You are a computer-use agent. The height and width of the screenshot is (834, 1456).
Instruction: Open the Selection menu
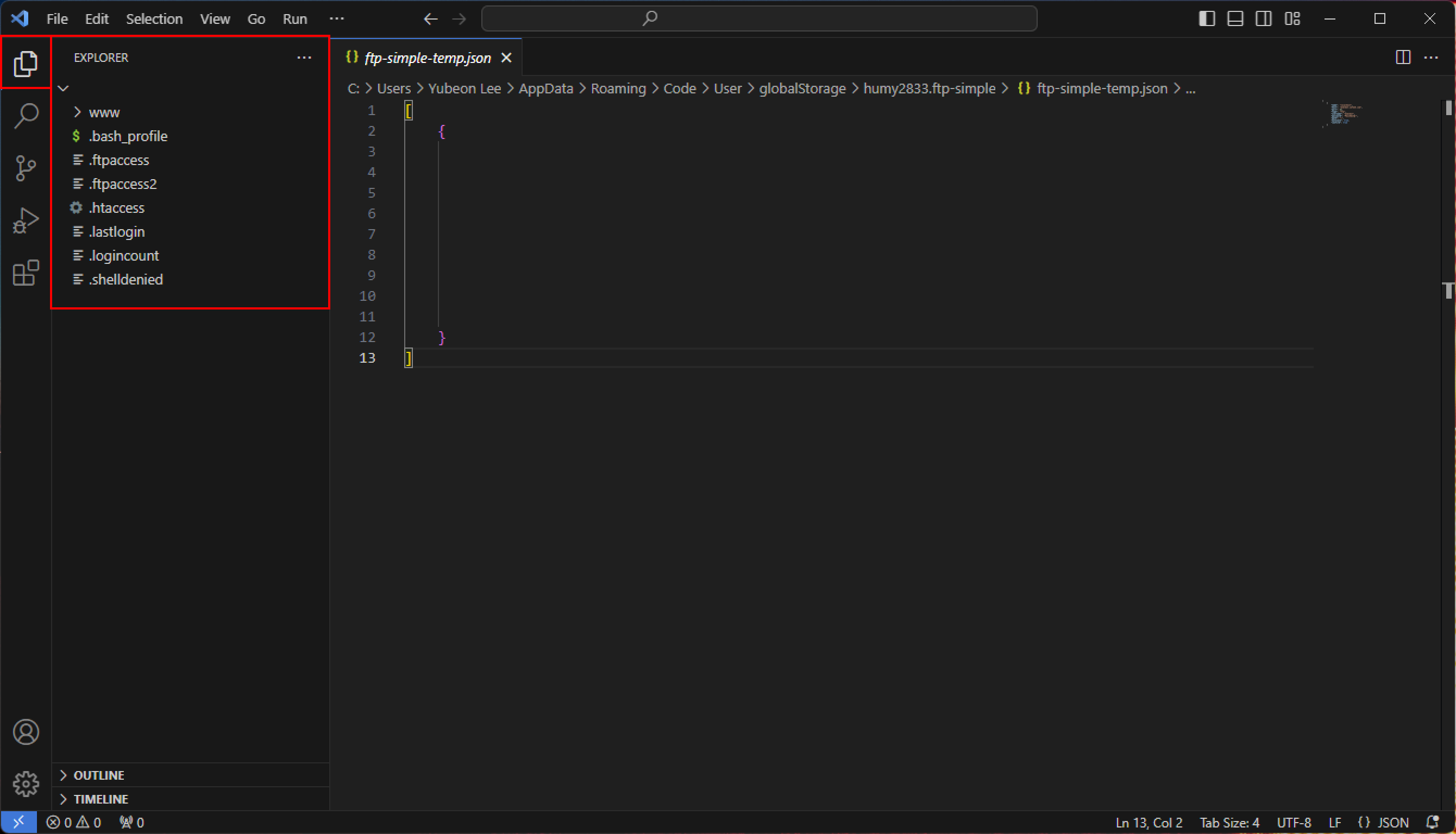tap(154, 19)
